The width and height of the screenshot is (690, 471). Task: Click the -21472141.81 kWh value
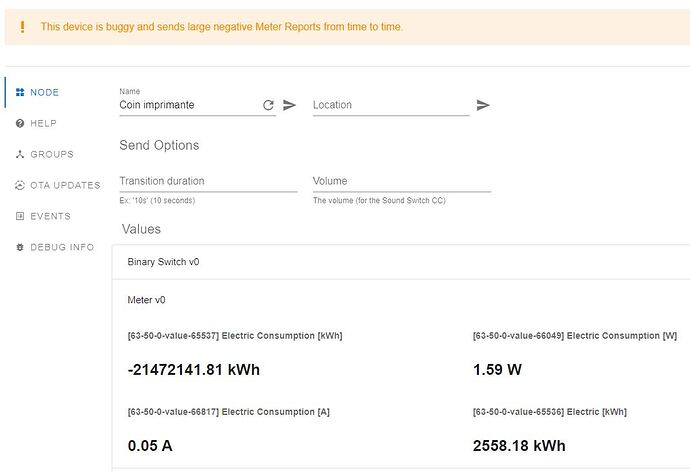point(194,370)
